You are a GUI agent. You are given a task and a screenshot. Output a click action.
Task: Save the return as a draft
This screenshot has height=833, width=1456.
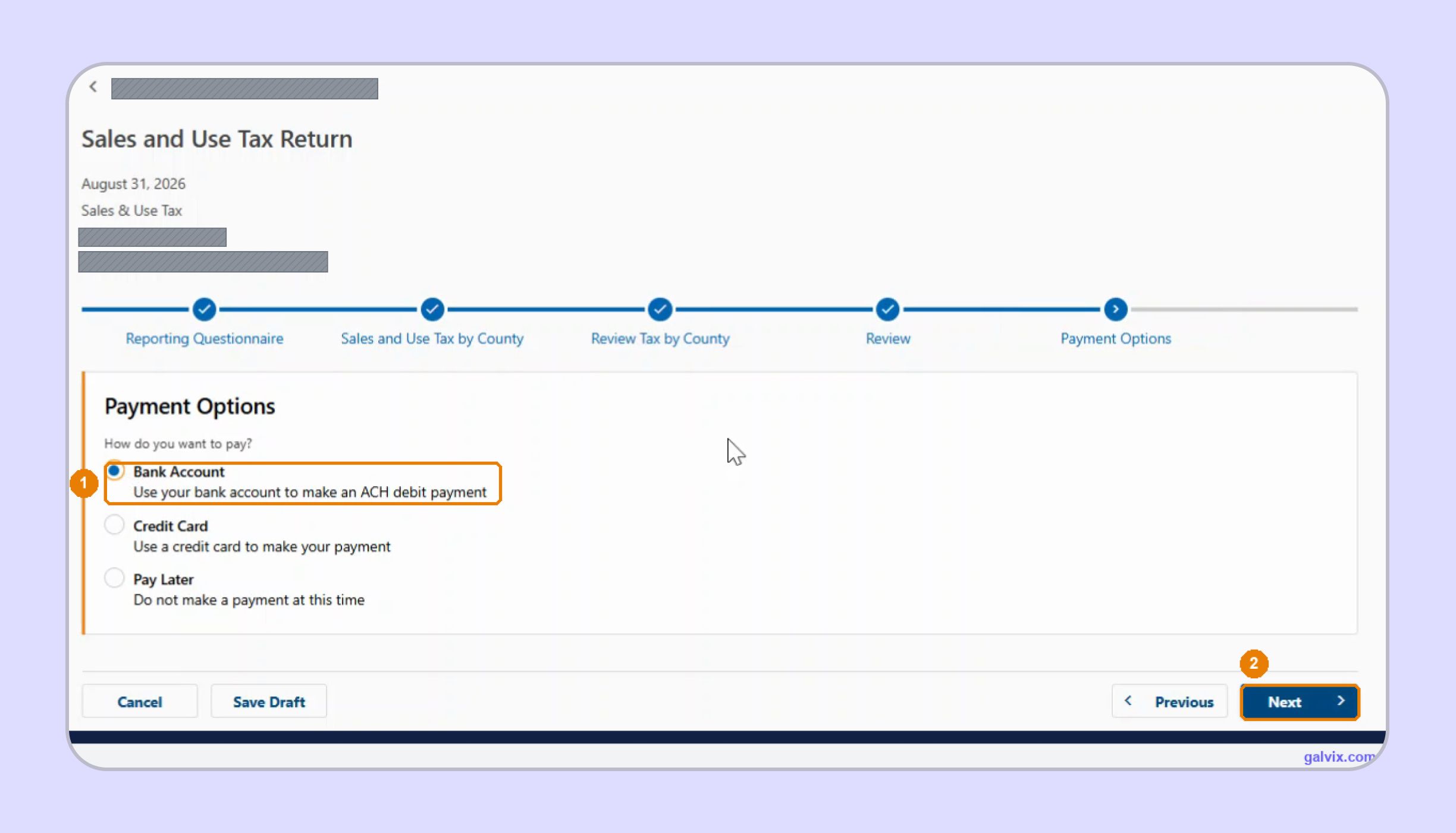pyautogui.click(x=269, y=702)
